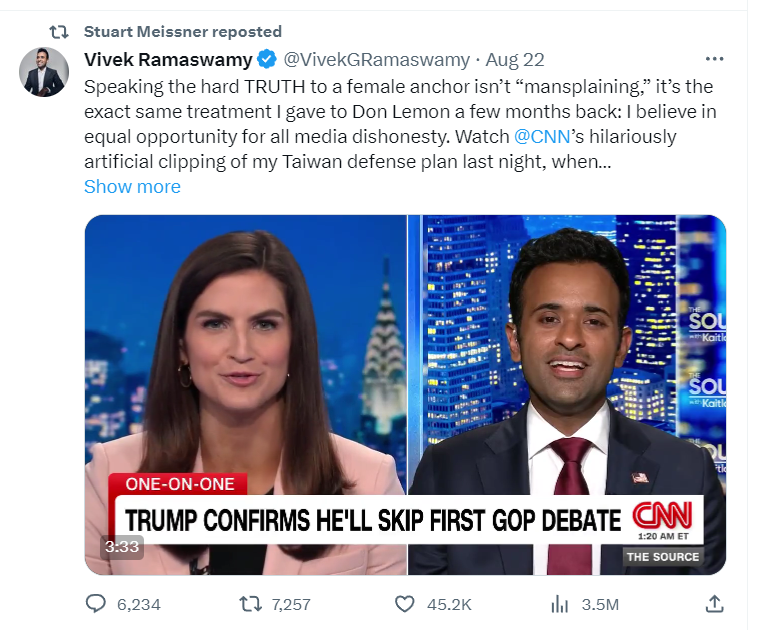Viewport: 778px width, 630px height.
Task: Like the tweet with heart icon
Action: [404, 604]
